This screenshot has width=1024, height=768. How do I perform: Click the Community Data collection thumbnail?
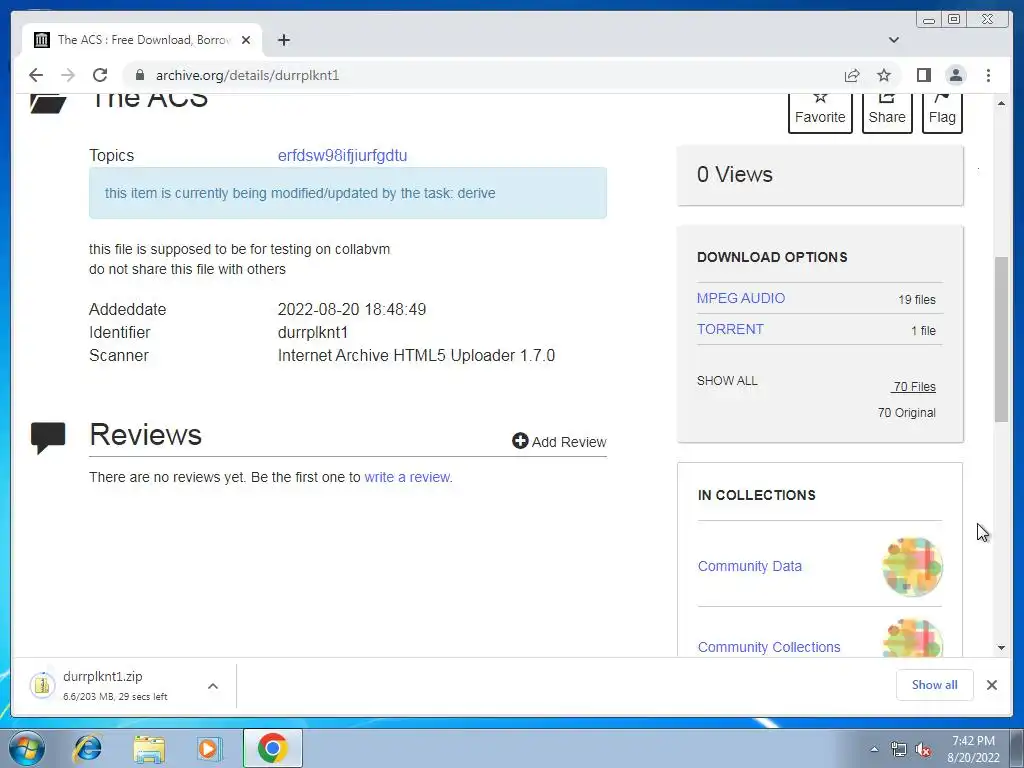pyautogui.click(x=912, y=567)
